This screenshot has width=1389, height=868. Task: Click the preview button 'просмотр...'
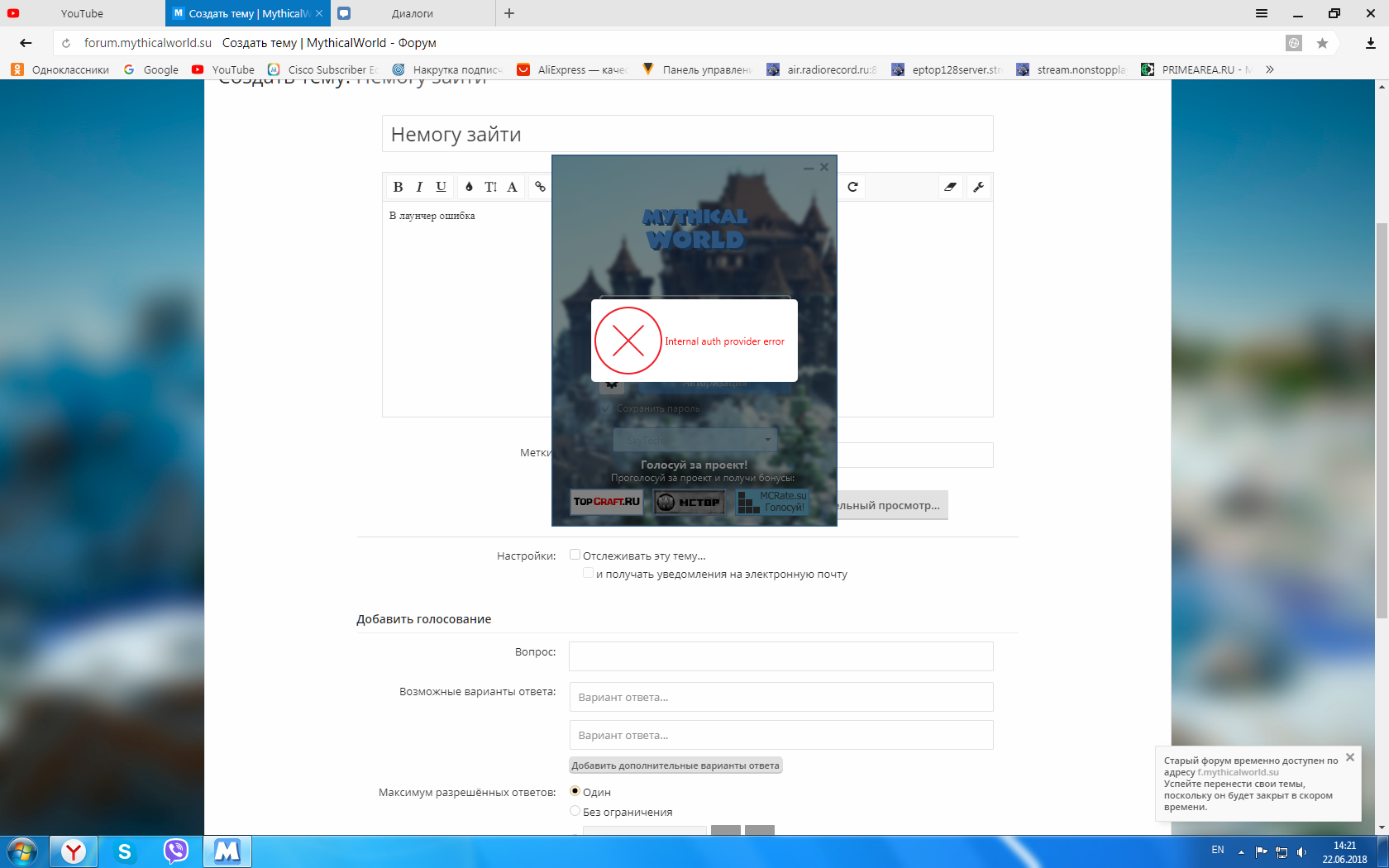click(x=892, y=505)
